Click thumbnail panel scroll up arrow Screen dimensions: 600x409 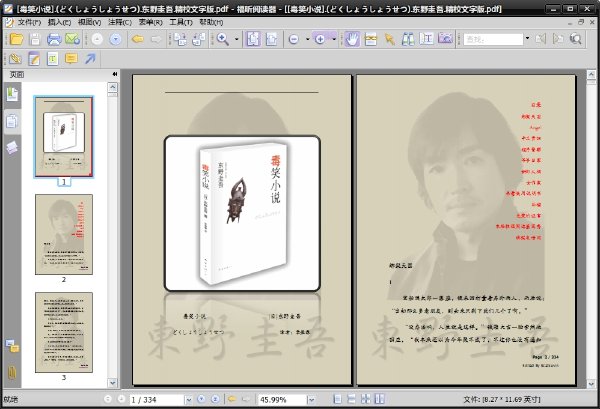point(112,88)
